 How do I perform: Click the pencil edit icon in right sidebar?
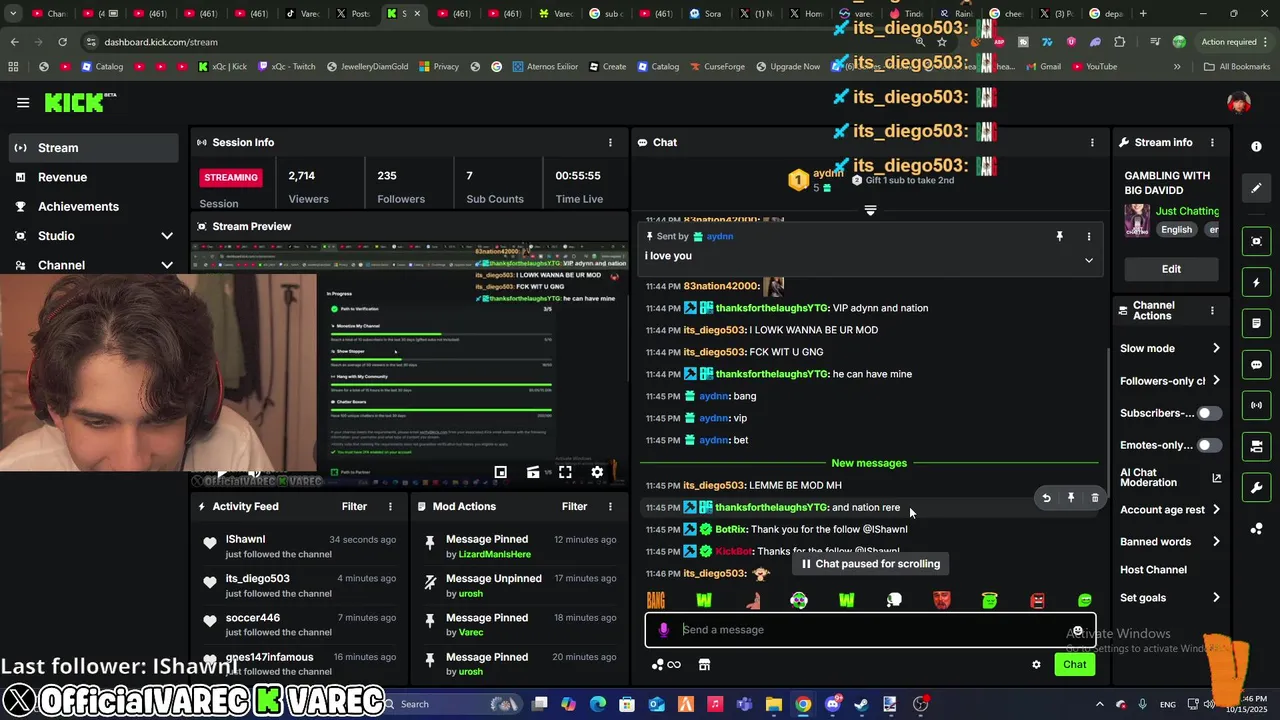(x=1257, y=187)
